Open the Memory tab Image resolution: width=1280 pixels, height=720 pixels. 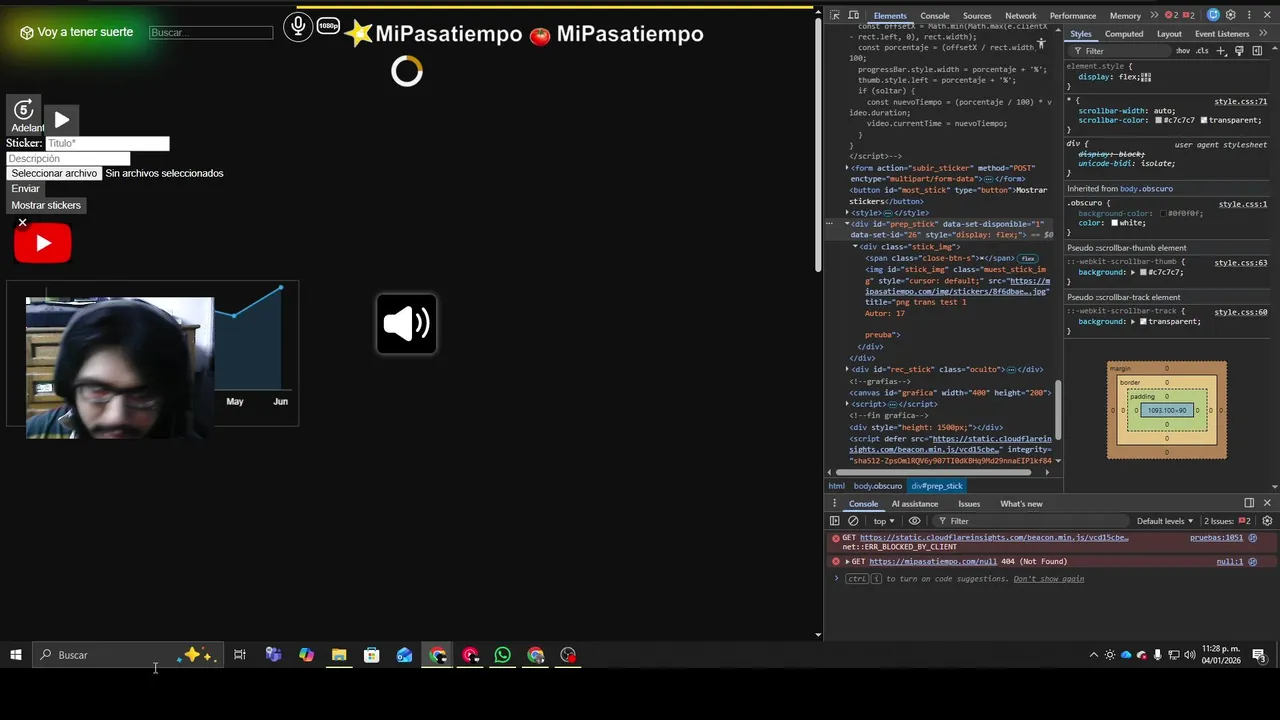pyautogui.click(x=1125, y=15)
